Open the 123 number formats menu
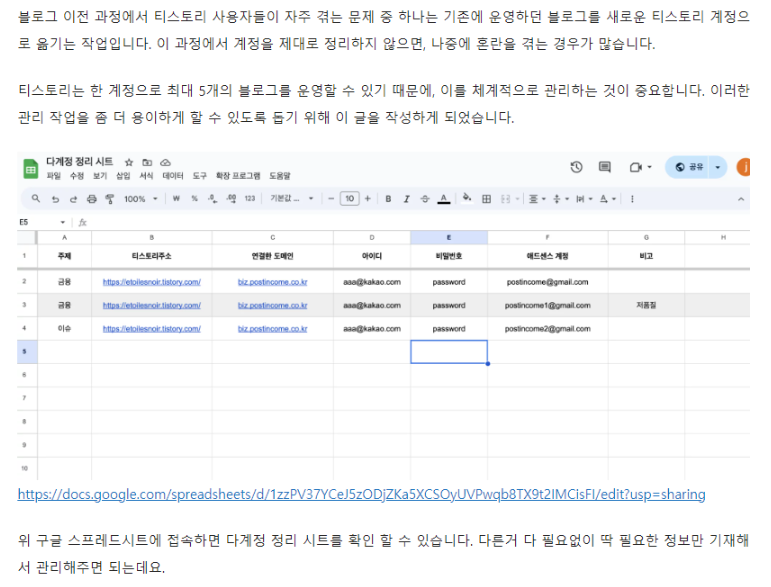This screenshot has height=587, width=771. coord(250,199)
